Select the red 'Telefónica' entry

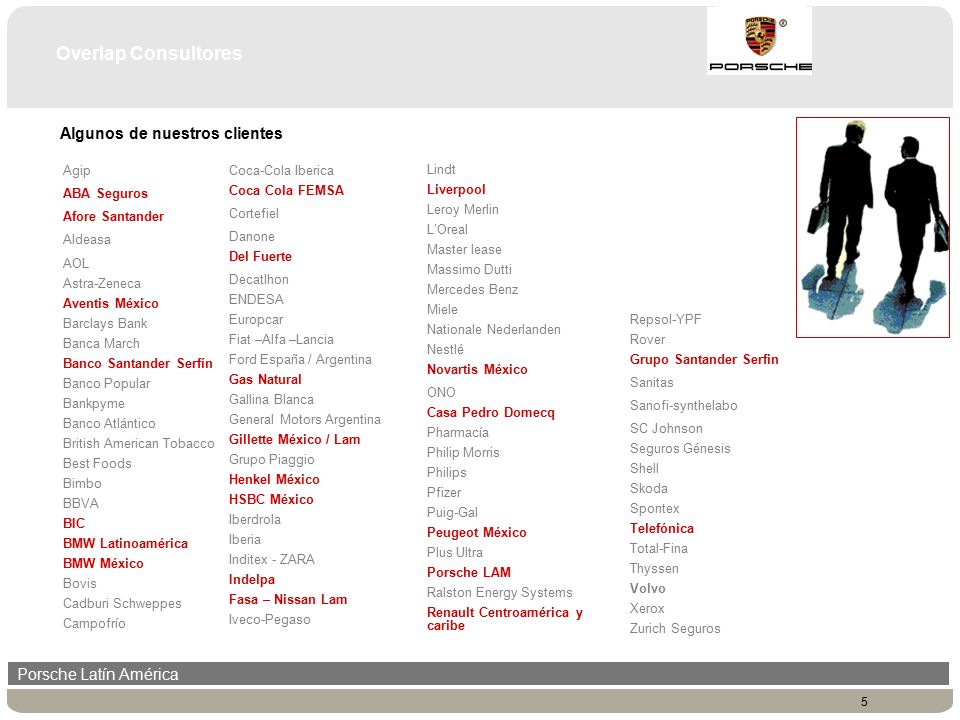click(662, 528)
